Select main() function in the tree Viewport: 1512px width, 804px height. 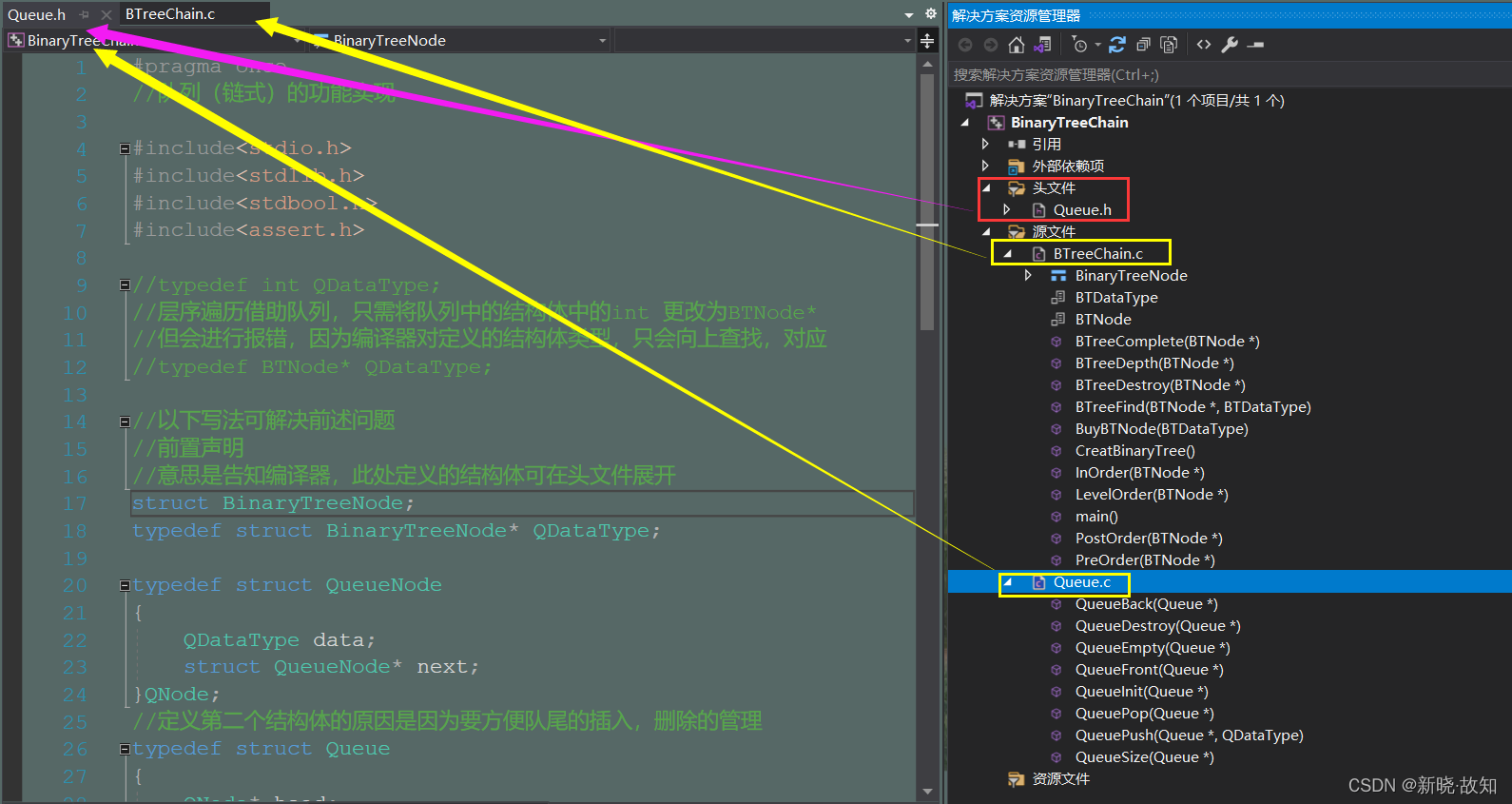click(1095, 517)
